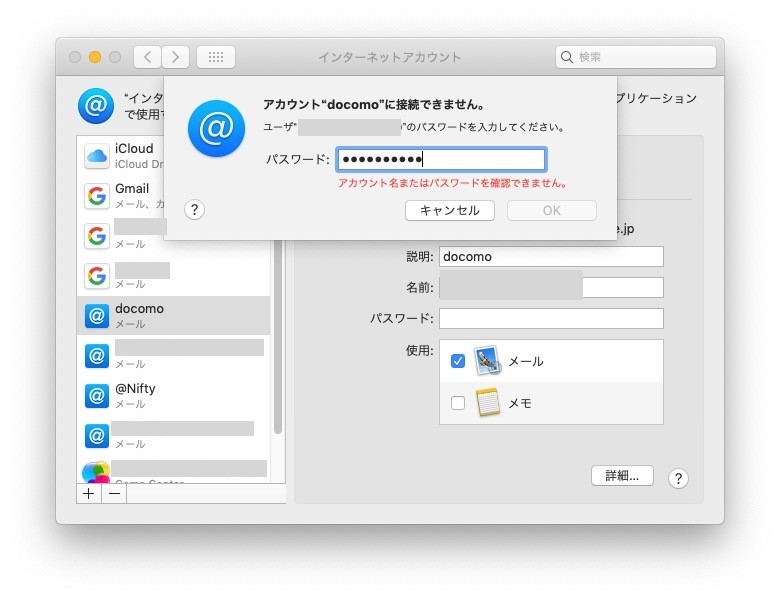Click the キャンセル button
This screenshot has width=780, height=598.
pos(450,210)
